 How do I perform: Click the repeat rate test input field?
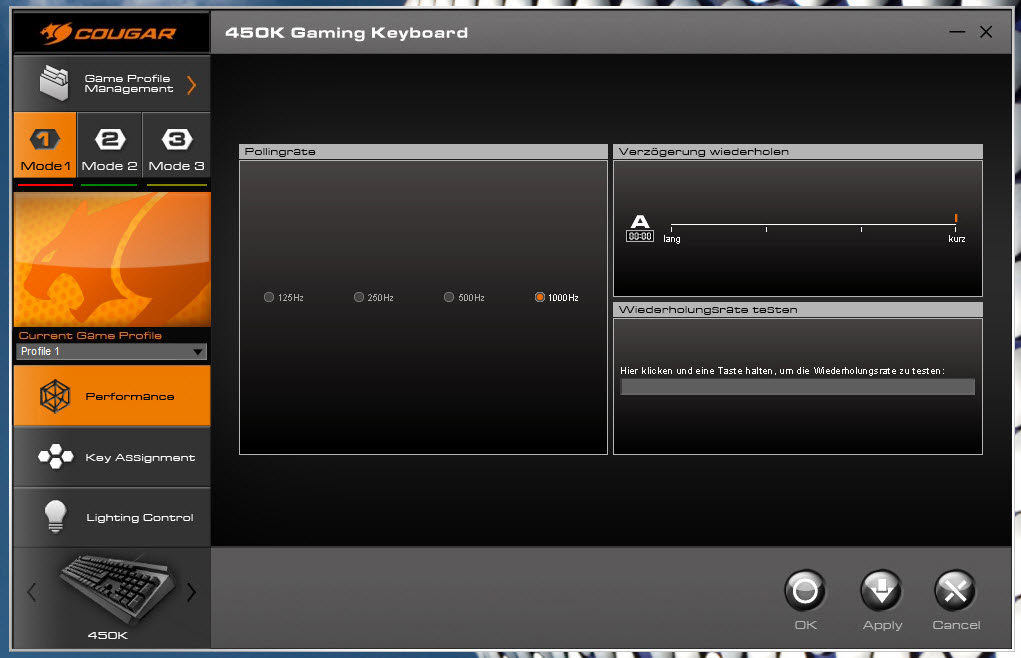coord(798,387)
